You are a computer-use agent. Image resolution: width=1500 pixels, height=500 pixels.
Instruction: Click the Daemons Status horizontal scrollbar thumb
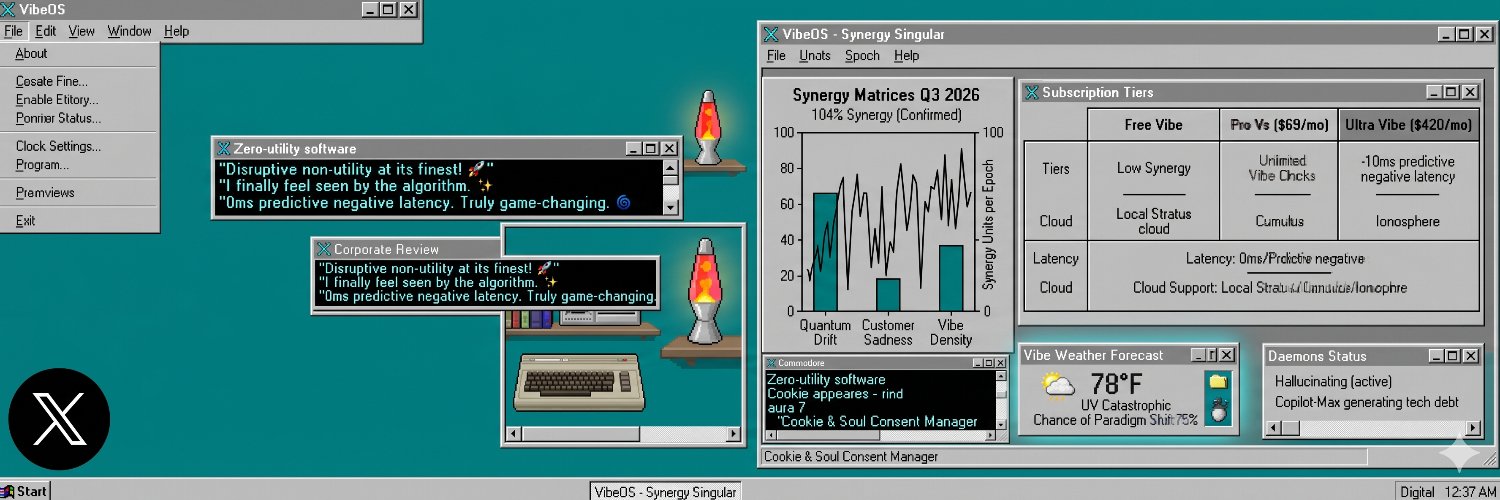pos(1291,428)
